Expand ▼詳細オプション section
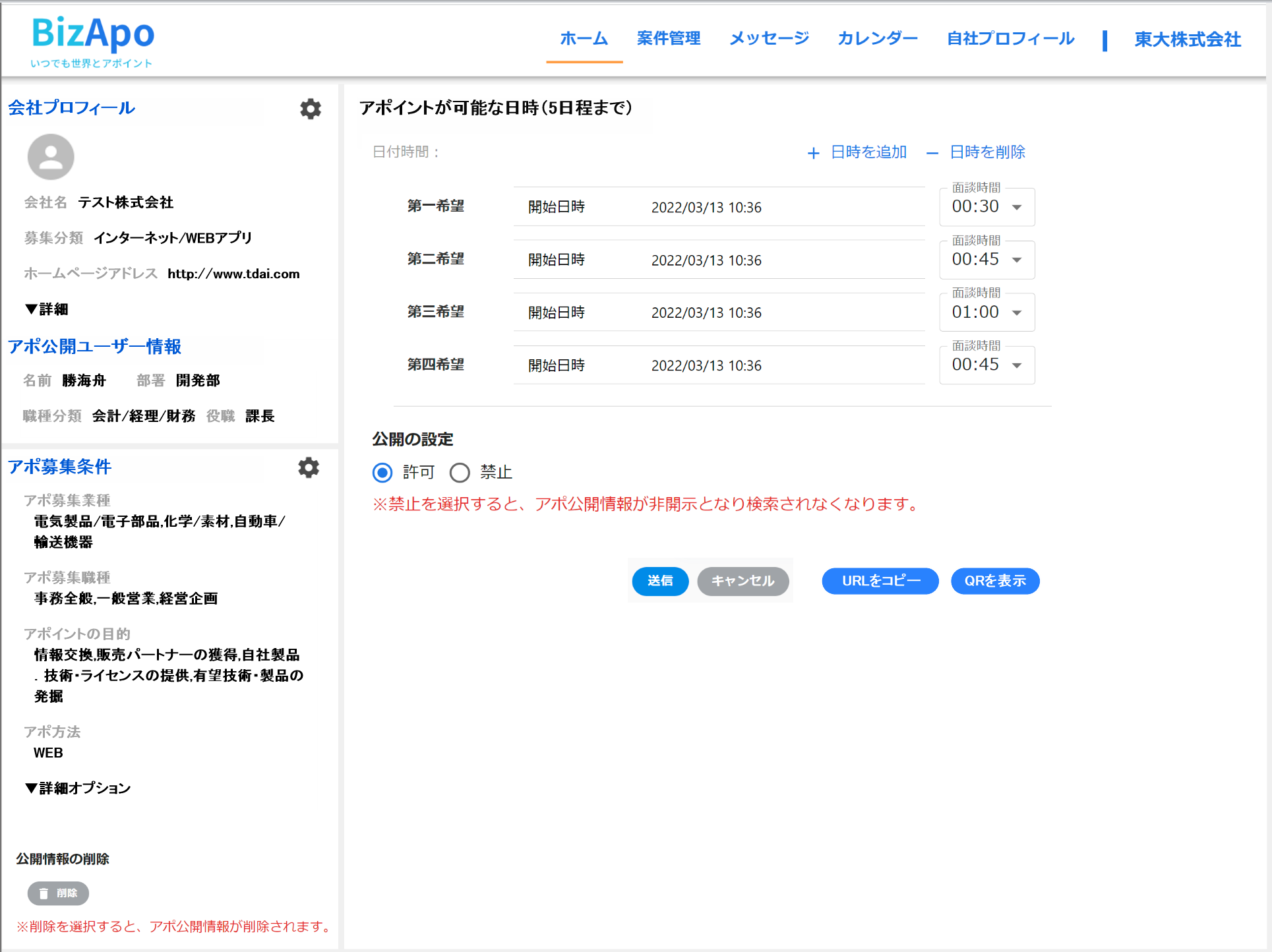Screen dimensions: 1272x952 tap(78, 788)
